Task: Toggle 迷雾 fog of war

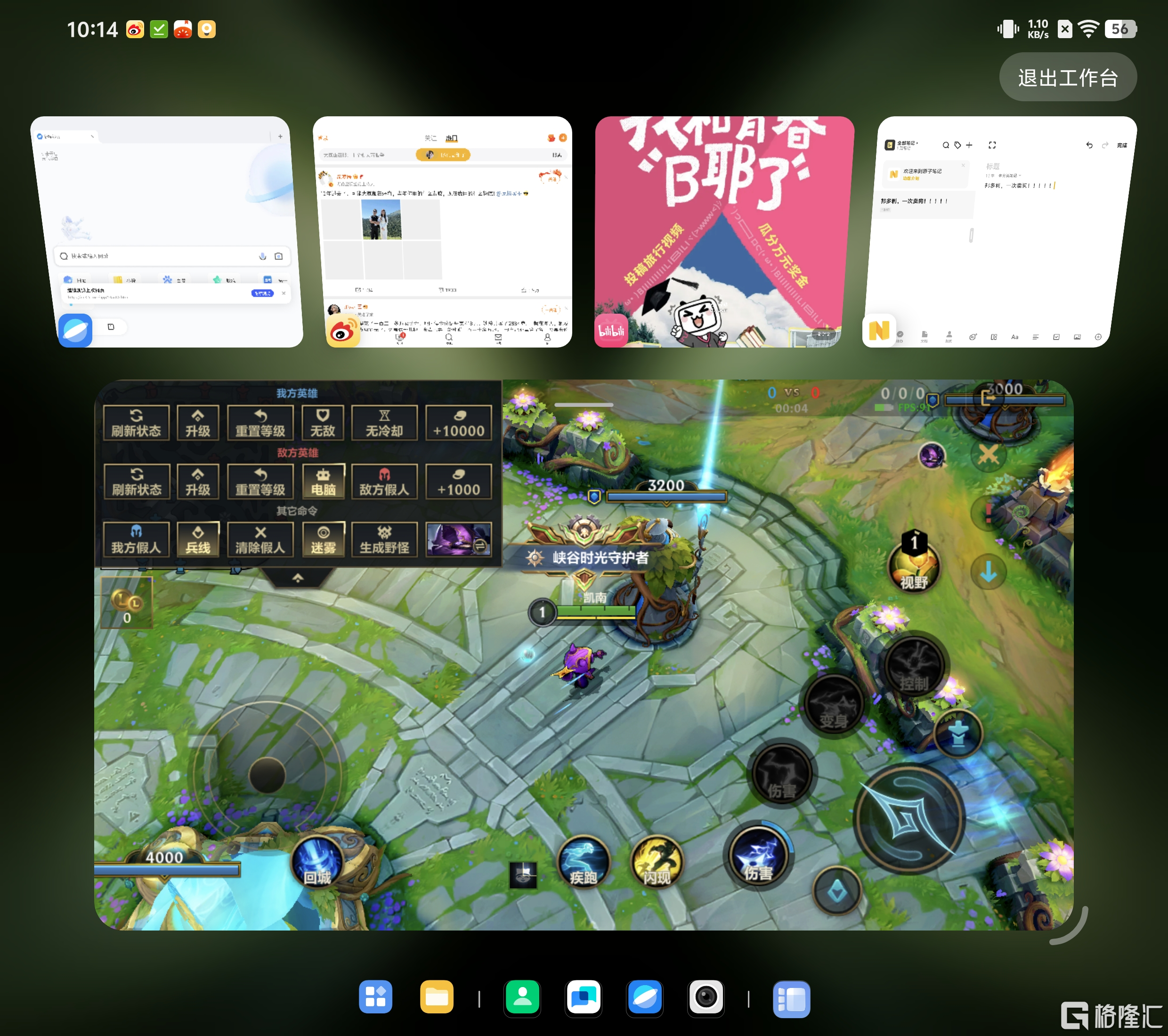Action: pos(323,540)
